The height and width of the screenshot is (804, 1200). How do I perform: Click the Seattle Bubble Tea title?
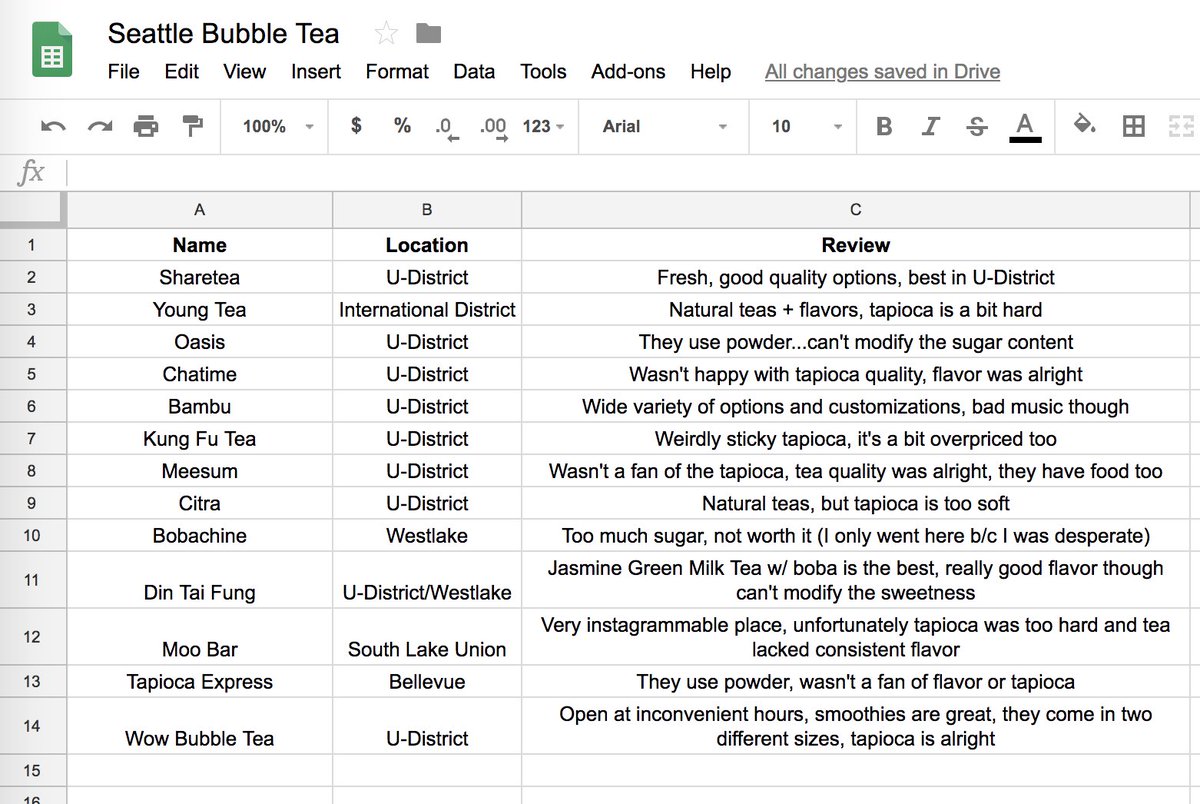(x=223, y=33)
